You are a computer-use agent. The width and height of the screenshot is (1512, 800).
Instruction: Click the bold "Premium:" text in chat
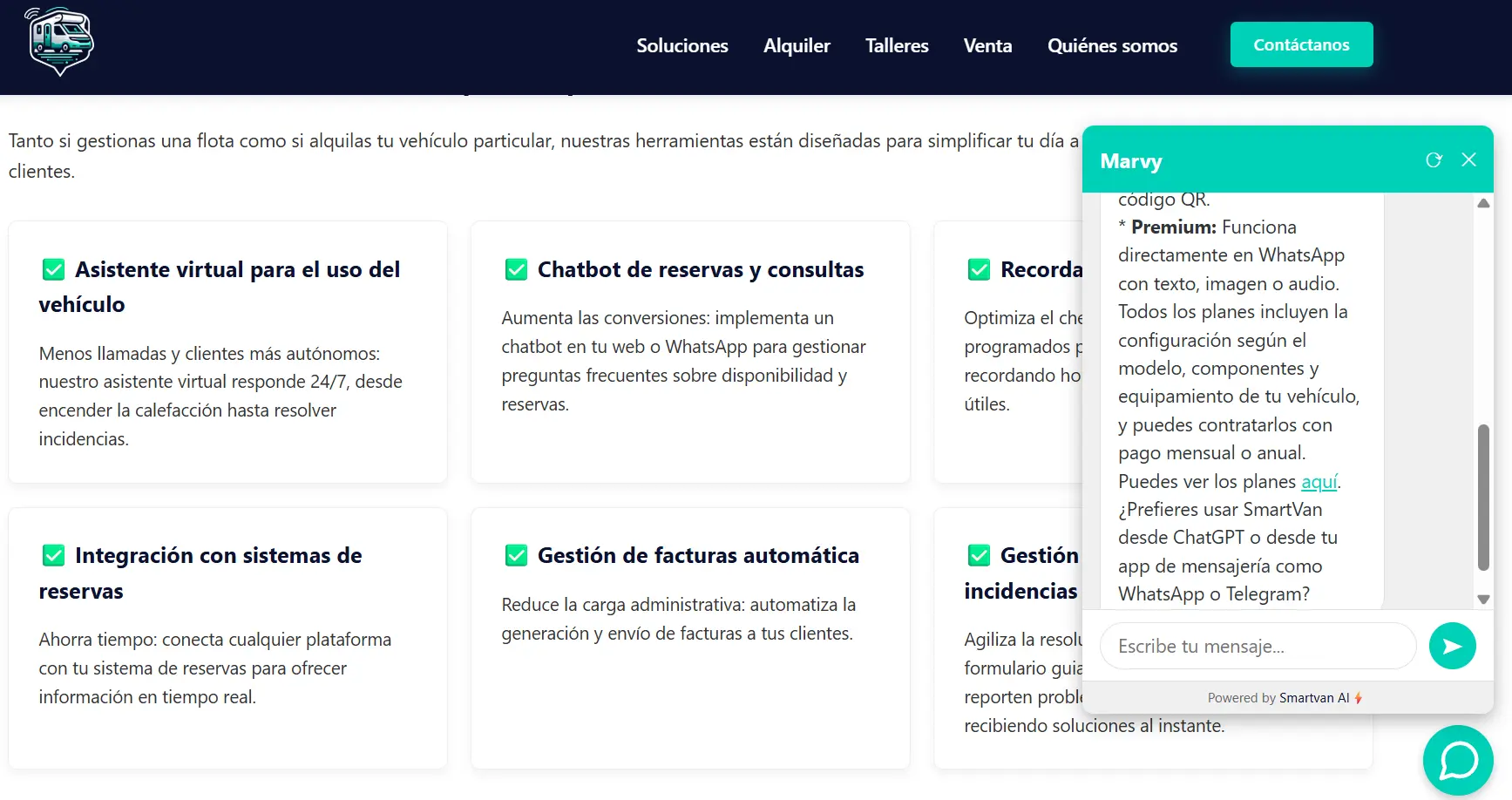tap(1174, 227)
